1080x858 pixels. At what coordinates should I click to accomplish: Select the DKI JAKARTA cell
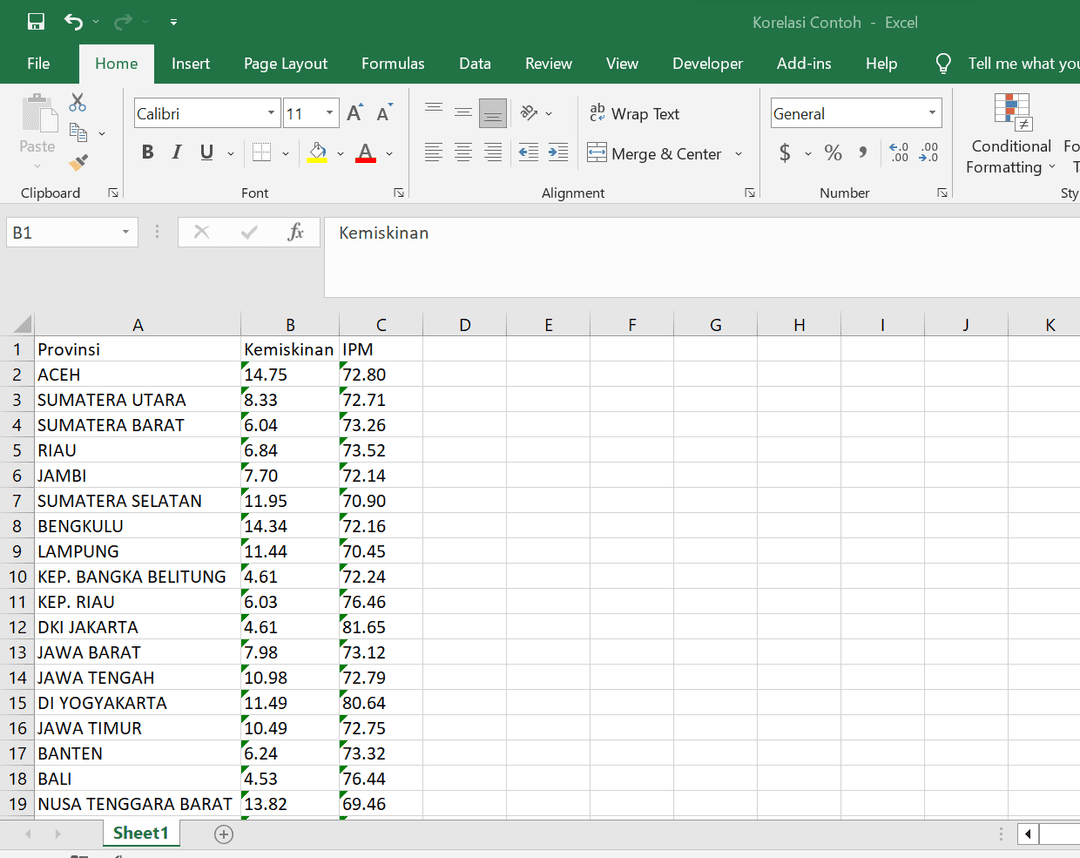pos(138,627)
